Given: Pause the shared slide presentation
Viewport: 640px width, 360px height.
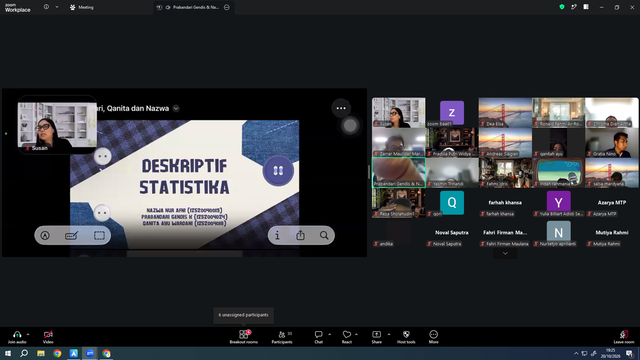Looking at the screenshot, I should [x=278, y=171].
